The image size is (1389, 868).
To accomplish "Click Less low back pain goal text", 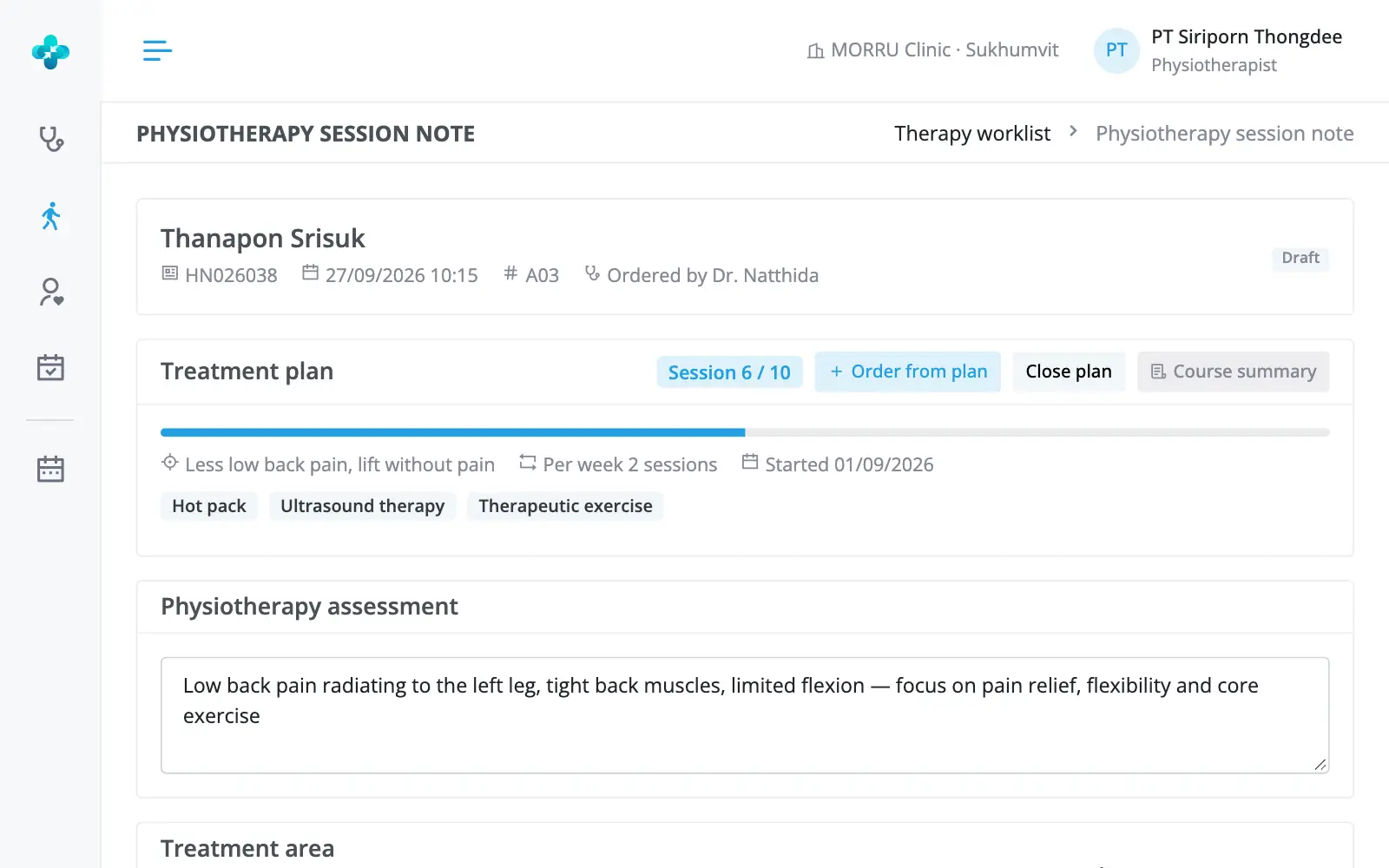I will tap(339, 464).
